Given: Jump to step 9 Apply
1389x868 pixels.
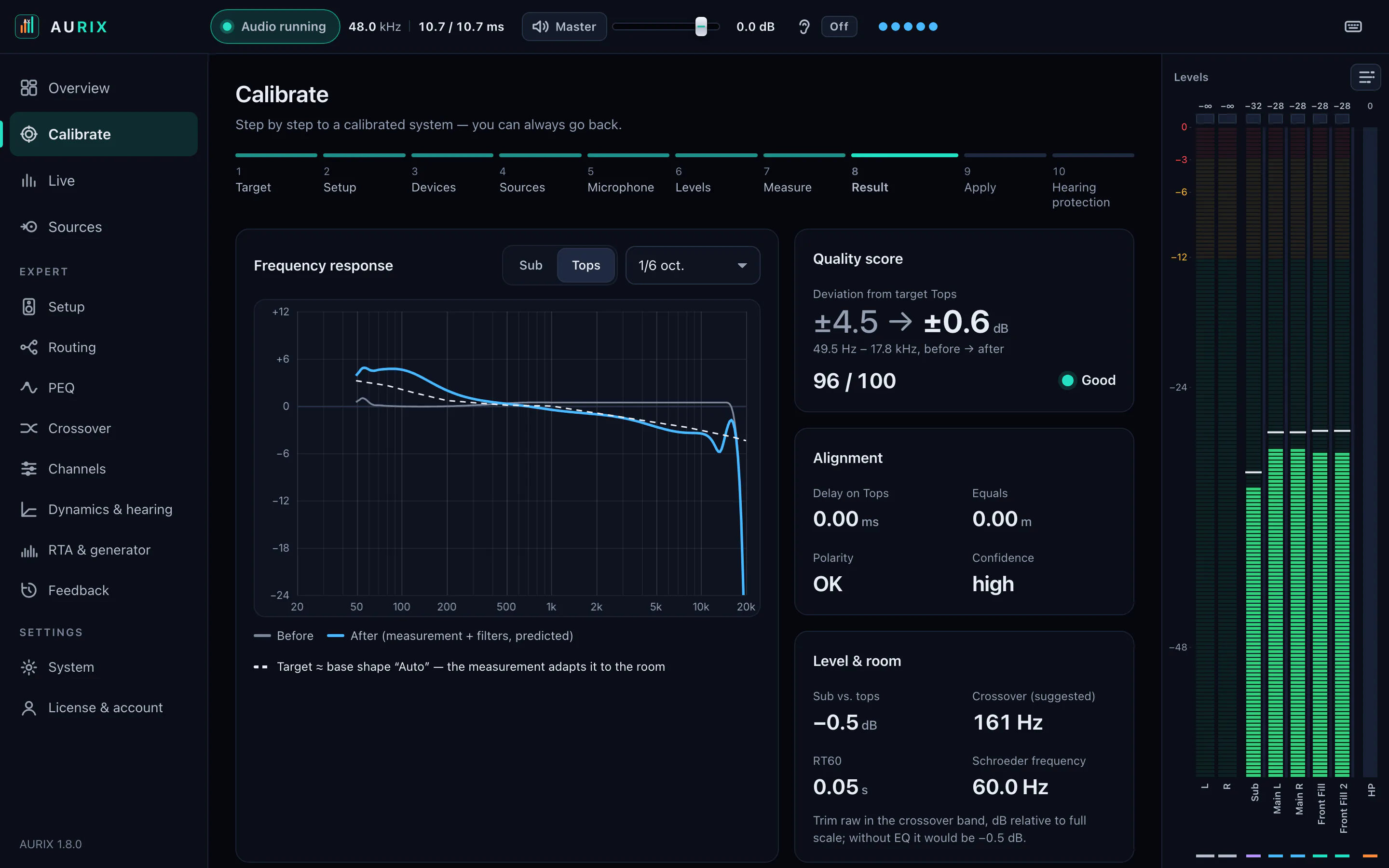Looking at the screenshot, I should click(1005, 175).
